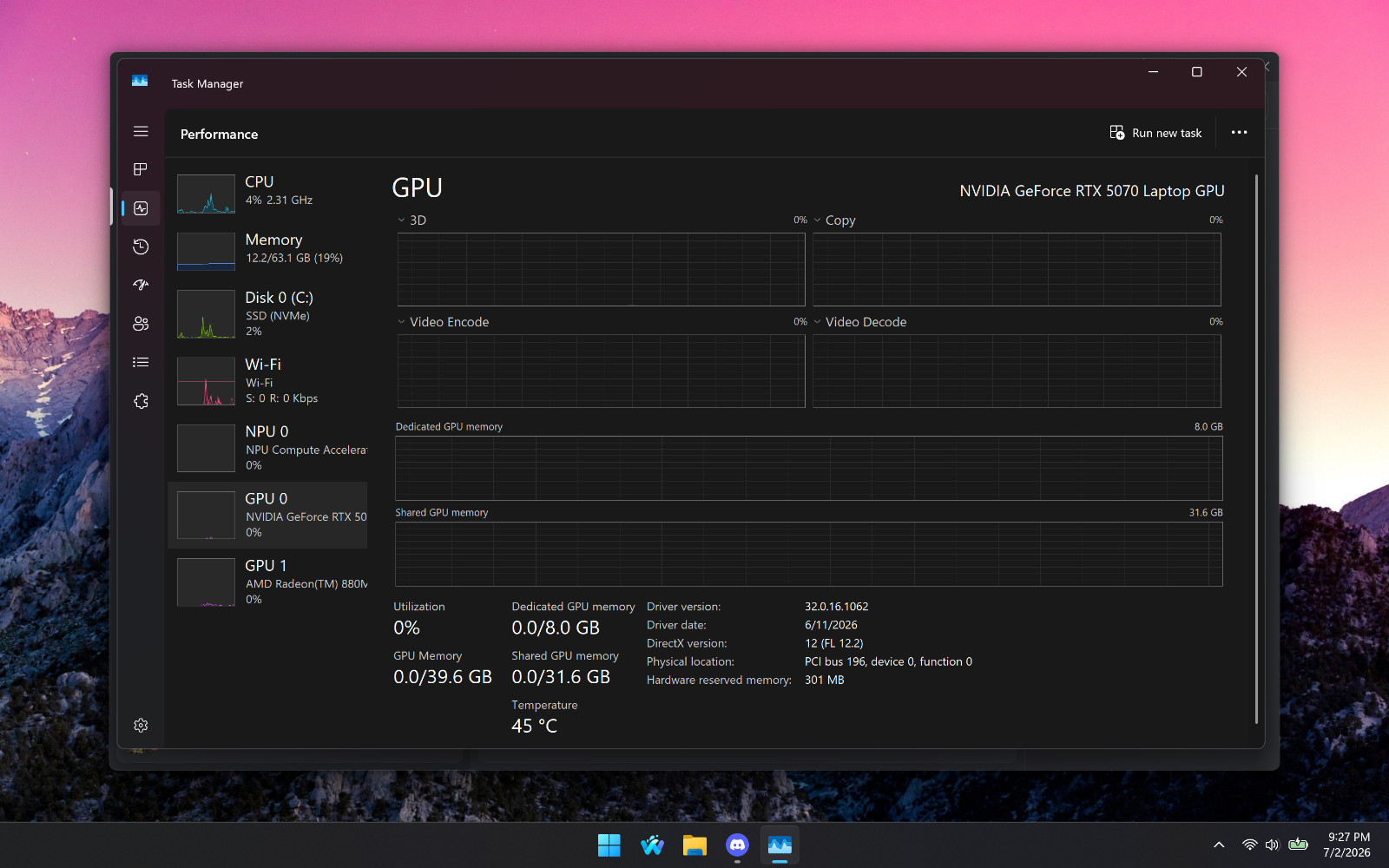
Task: Open the three-dot more options menu
Action: [1239, 133]
